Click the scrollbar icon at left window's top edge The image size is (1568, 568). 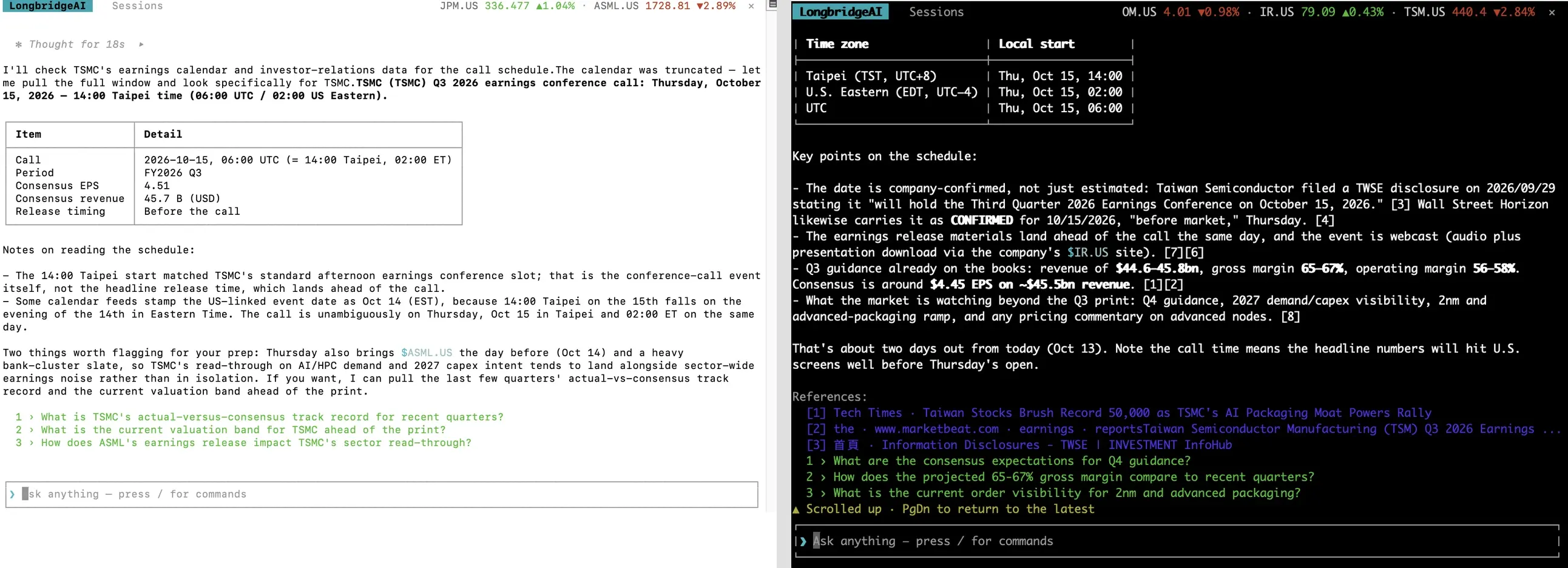point(772,4)
